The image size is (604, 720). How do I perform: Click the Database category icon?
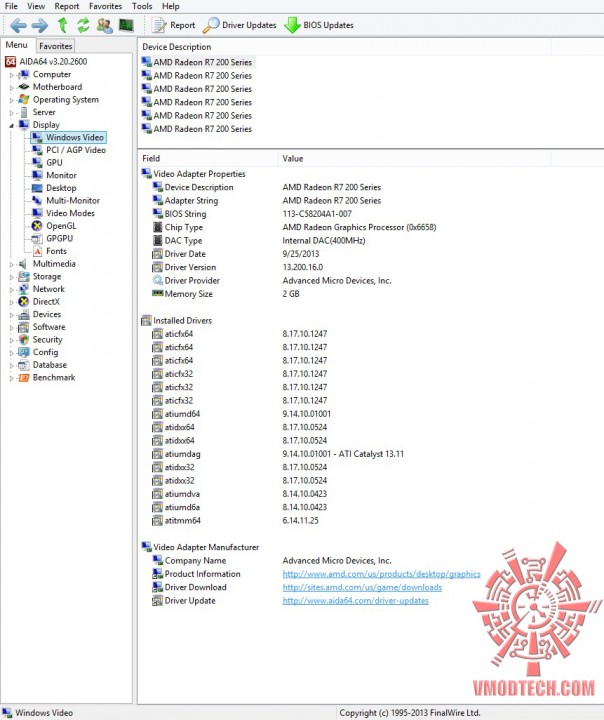(23, 365)
